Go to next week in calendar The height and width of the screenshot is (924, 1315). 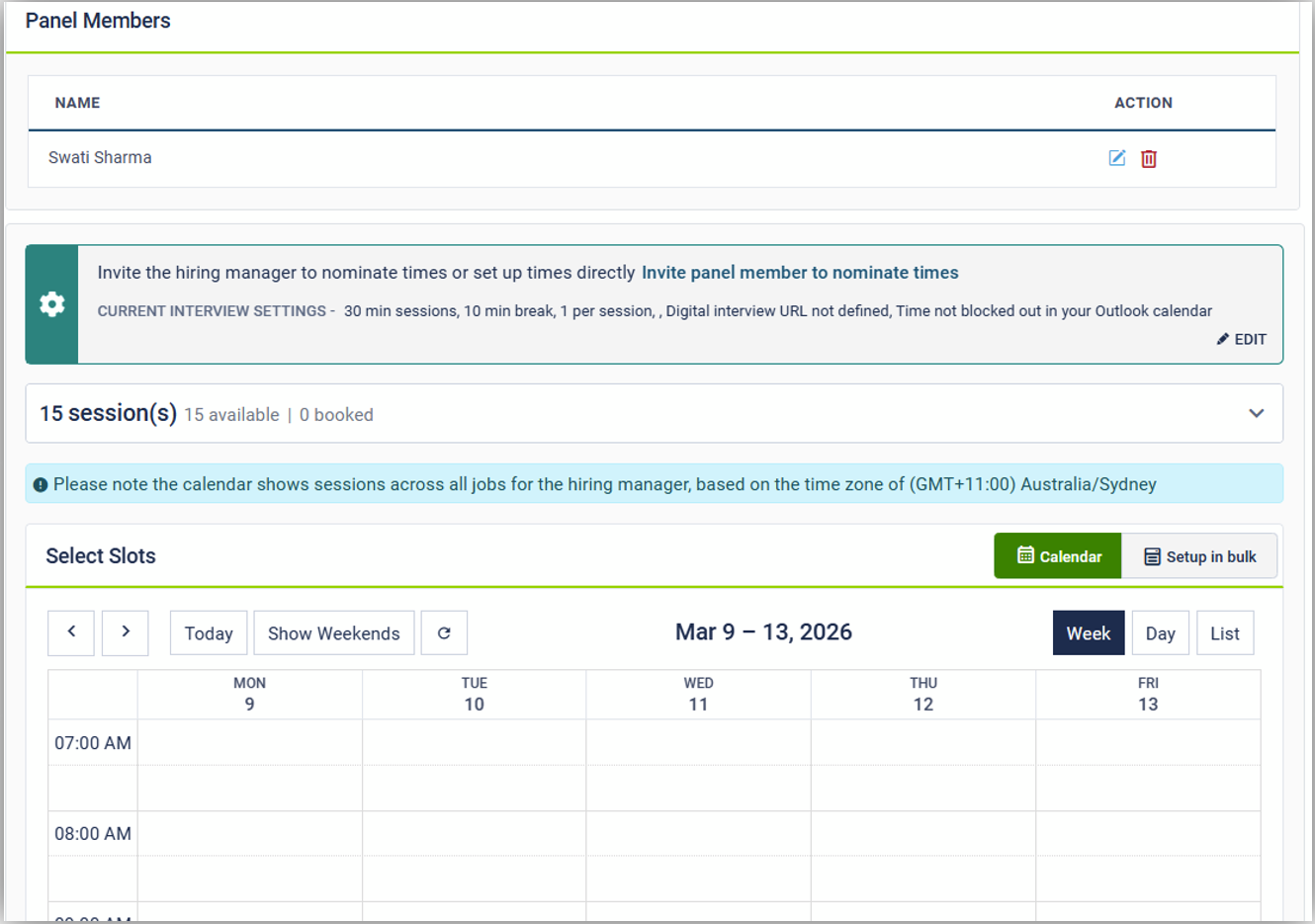click(x=126, y=632)
